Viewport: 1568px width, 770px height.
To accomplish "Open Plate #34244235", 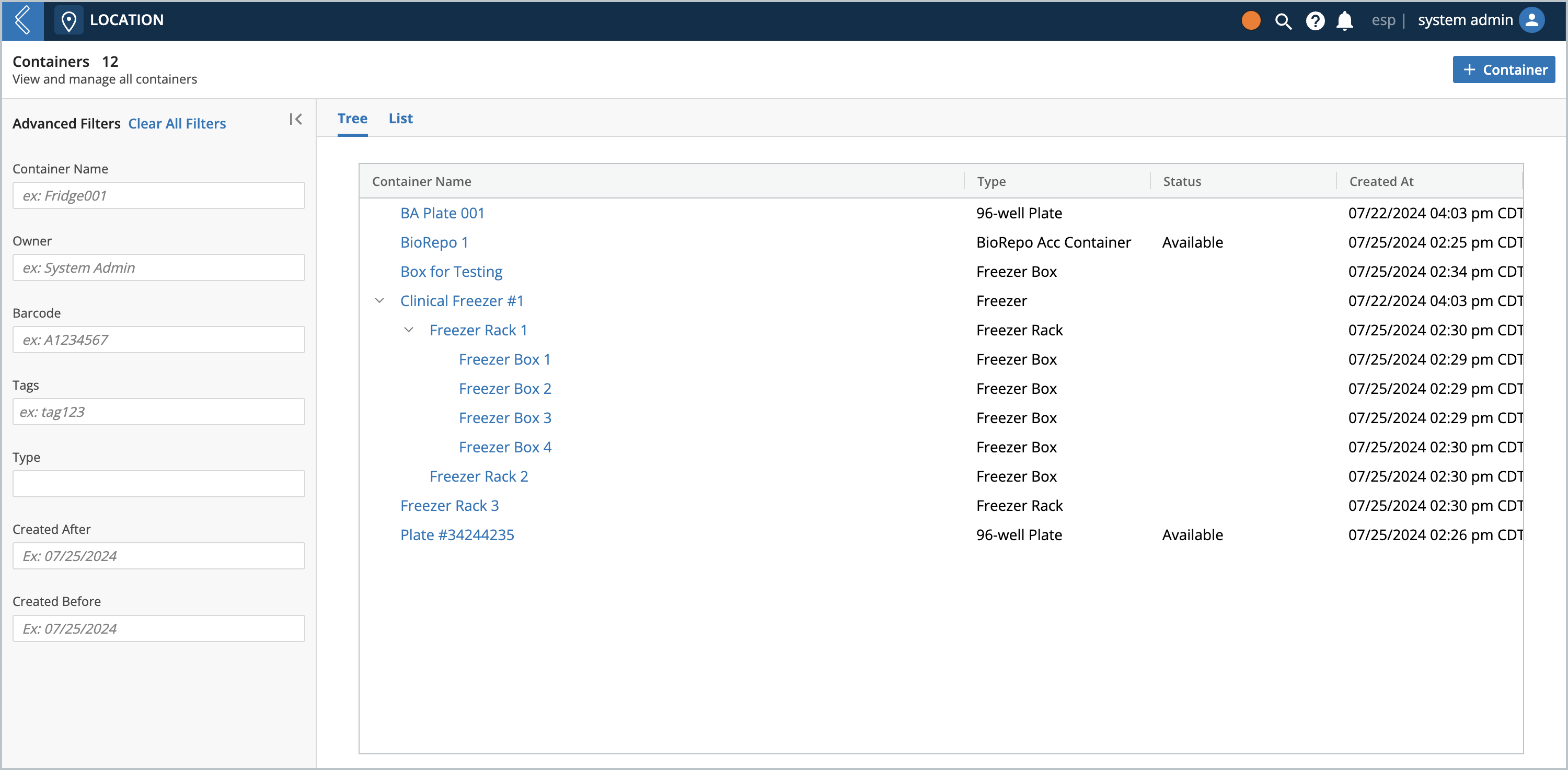I will click(457, 534).
